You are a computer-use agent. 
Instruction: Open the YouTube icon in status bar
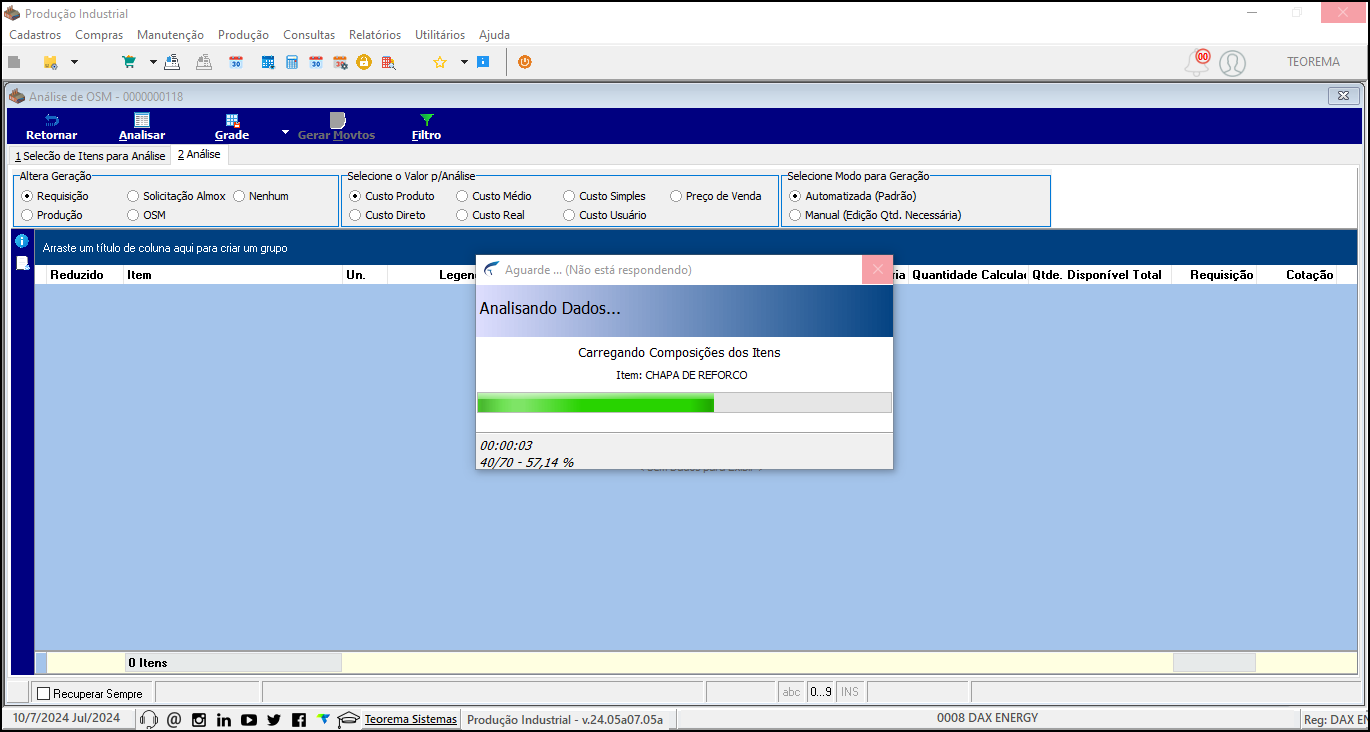(x=249, y=719)
